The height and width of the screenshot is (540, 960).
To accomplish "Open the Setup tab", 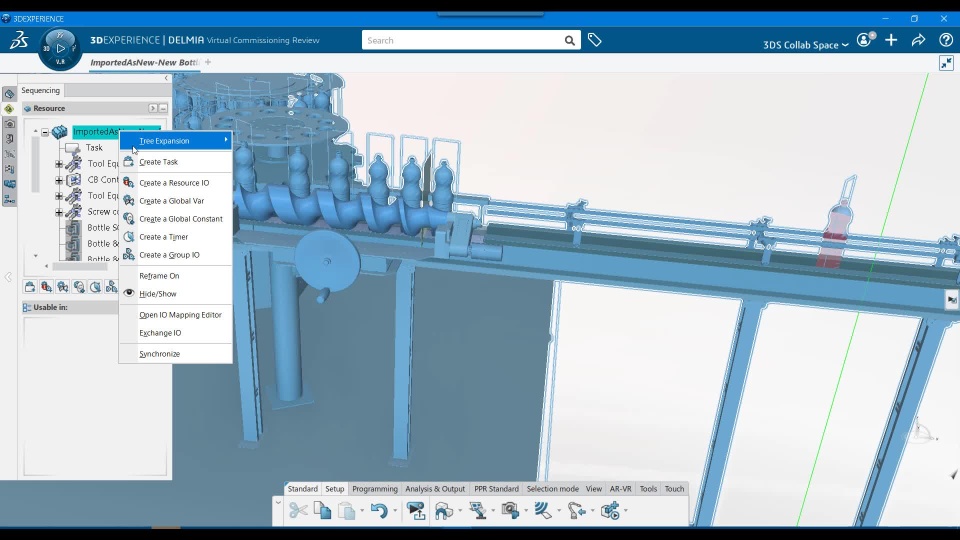I will (x=334, y=489).
